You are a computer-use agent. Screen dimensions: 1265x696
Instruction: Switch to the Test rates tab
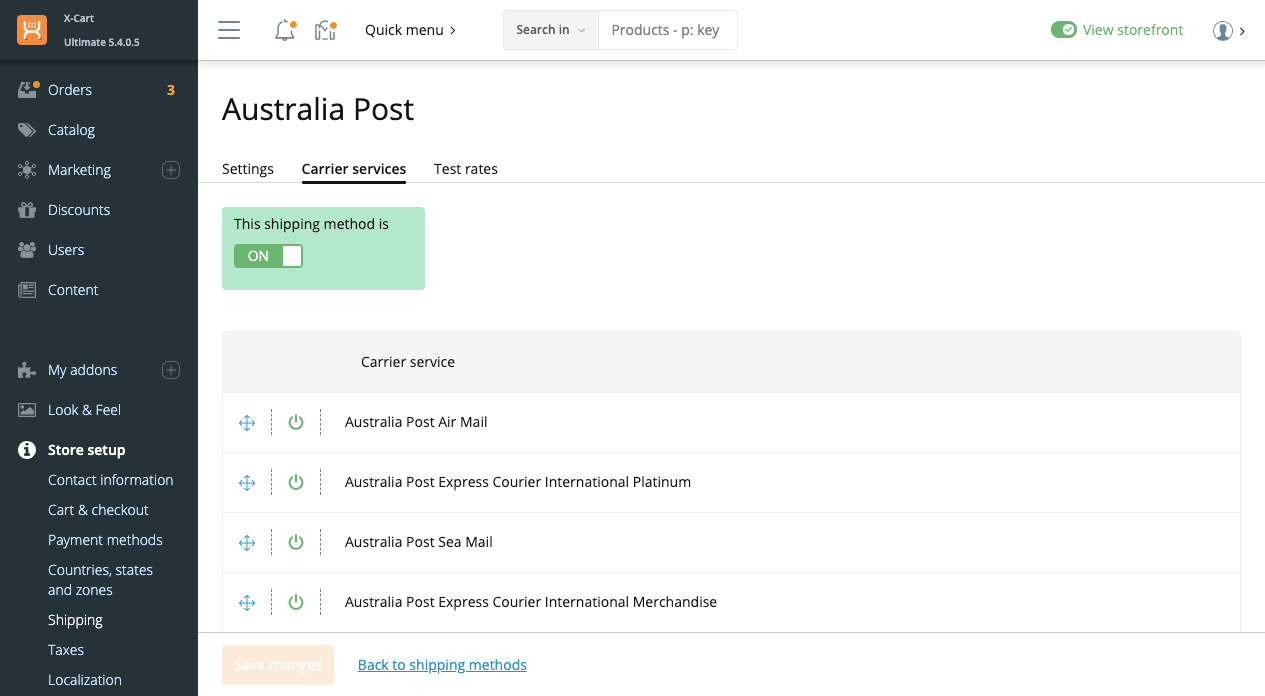[x=465, y=169]
